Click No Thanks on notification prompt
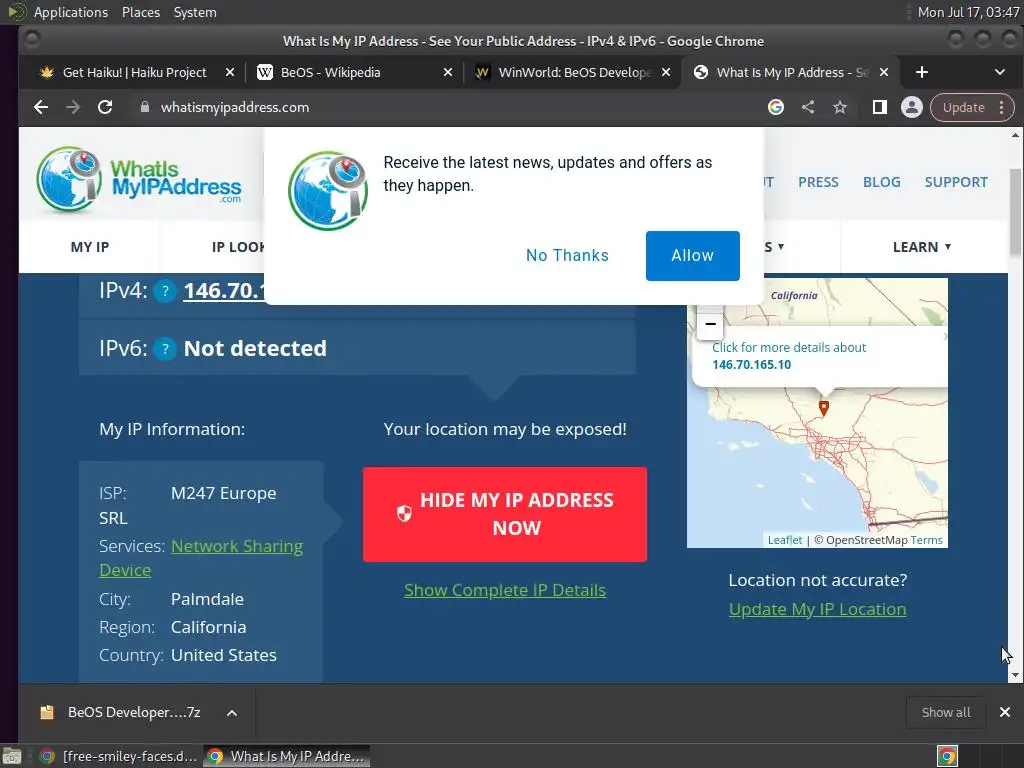1024x768 pixels. [567, 255]
